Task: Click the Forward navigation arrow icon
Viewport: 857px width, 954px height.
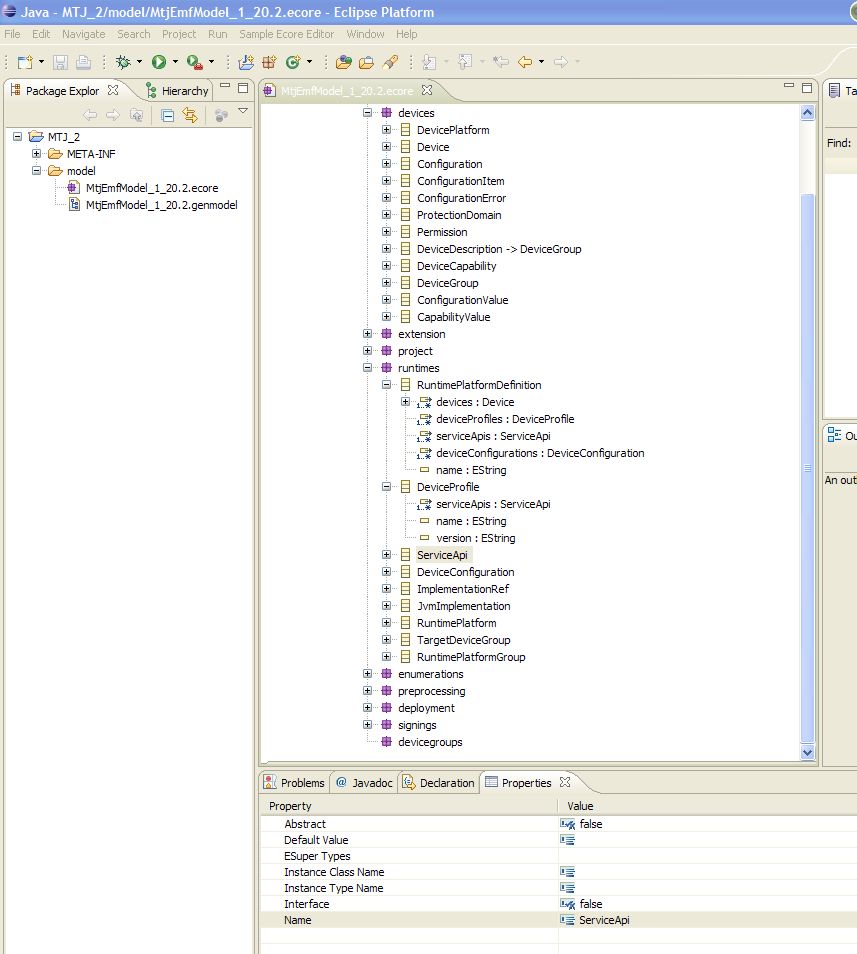Action: click(561, 61)
